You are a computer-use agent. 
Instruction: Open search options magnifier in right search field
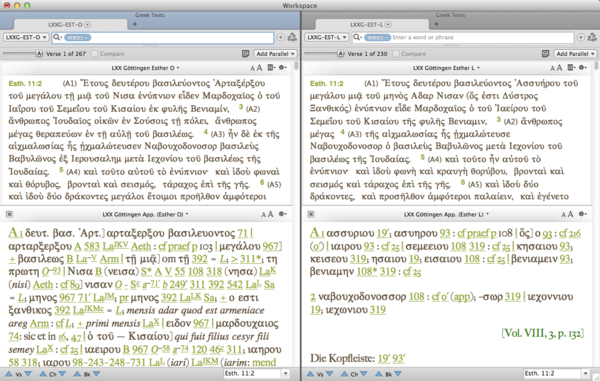[357, 37]
